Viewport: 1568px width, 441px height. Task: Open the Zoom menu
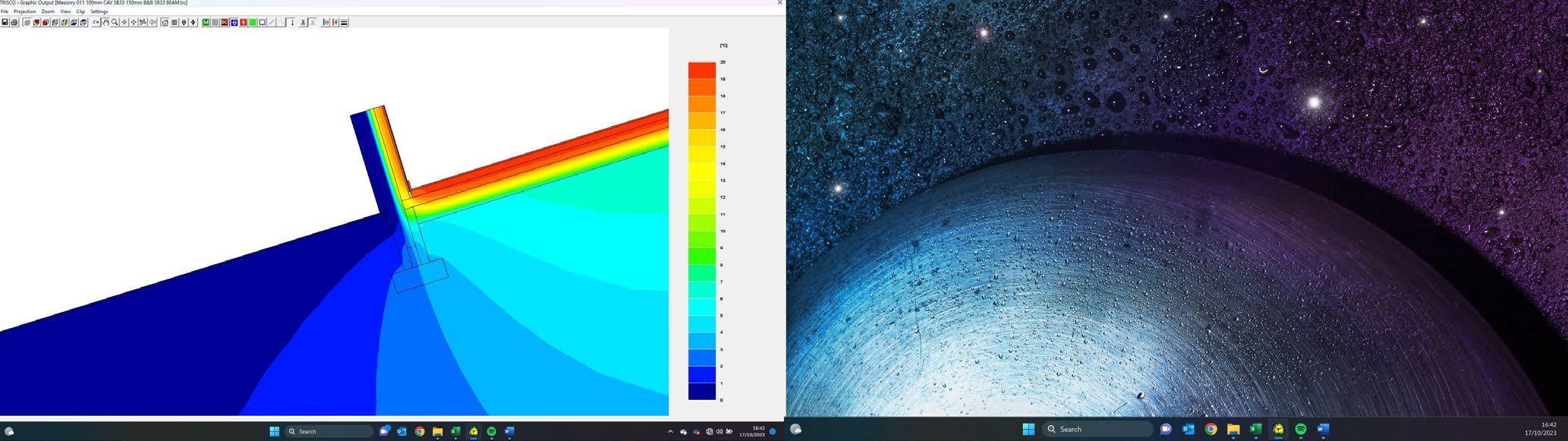click(48, 11)
